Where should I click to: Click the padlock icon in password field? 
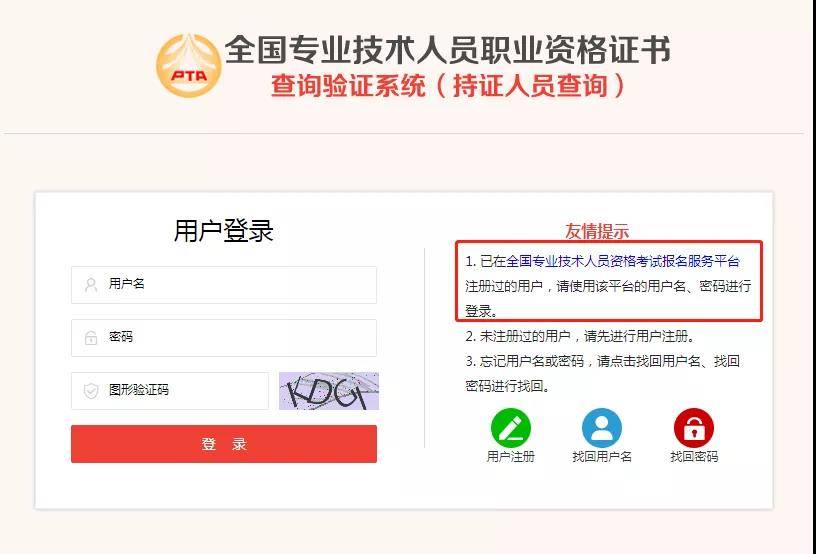(91, 338)
